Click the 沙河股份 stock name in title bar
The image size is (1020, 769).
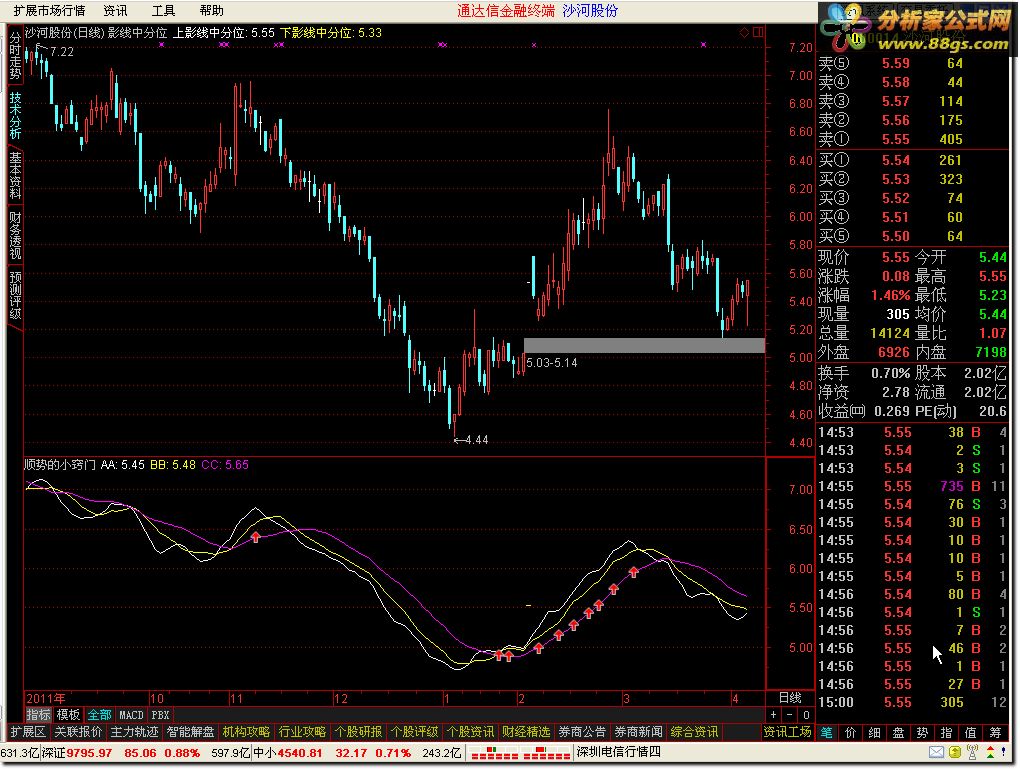[590, 10]
